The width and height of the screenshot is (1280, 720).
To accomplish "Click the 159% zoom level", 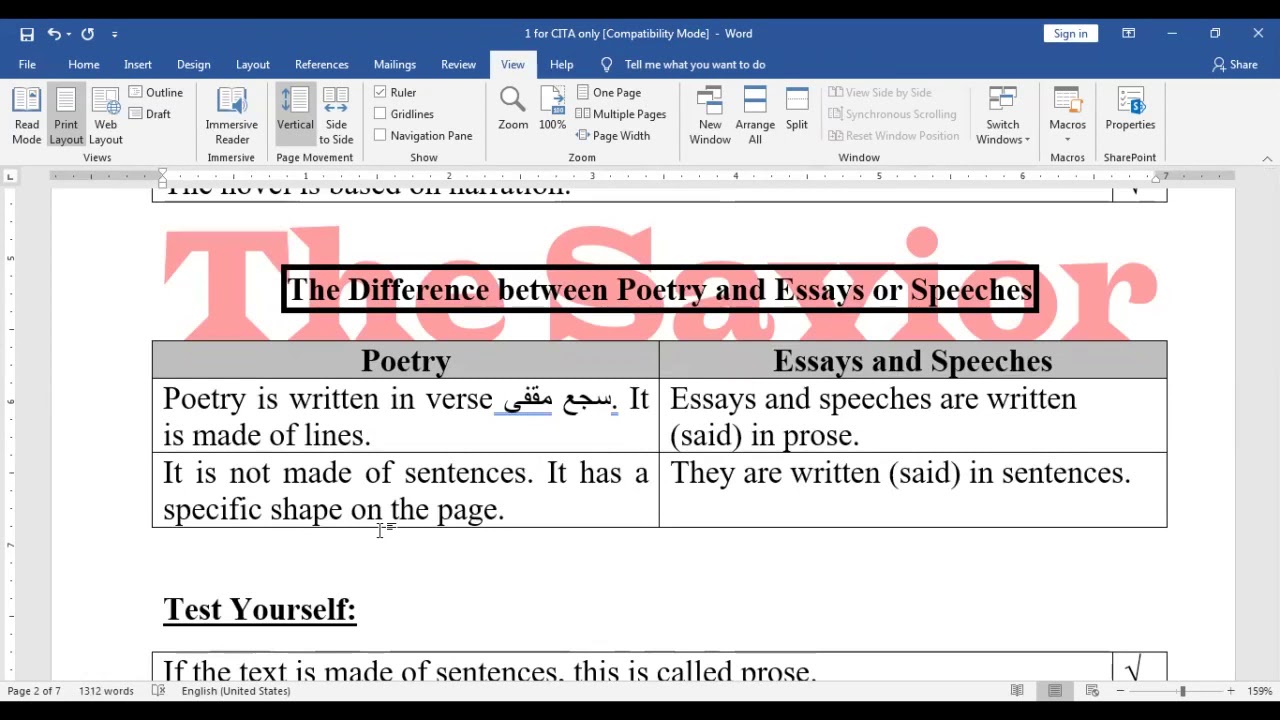I will [1259, 691].
